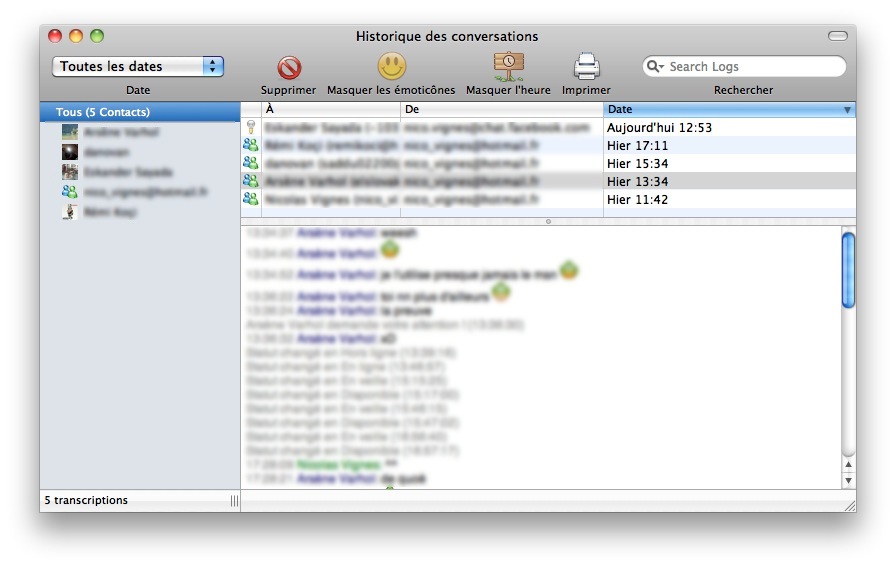Sort by the De column header
Image resolution: width=896 pixels, height=567 pixels.
pos(500,109)
